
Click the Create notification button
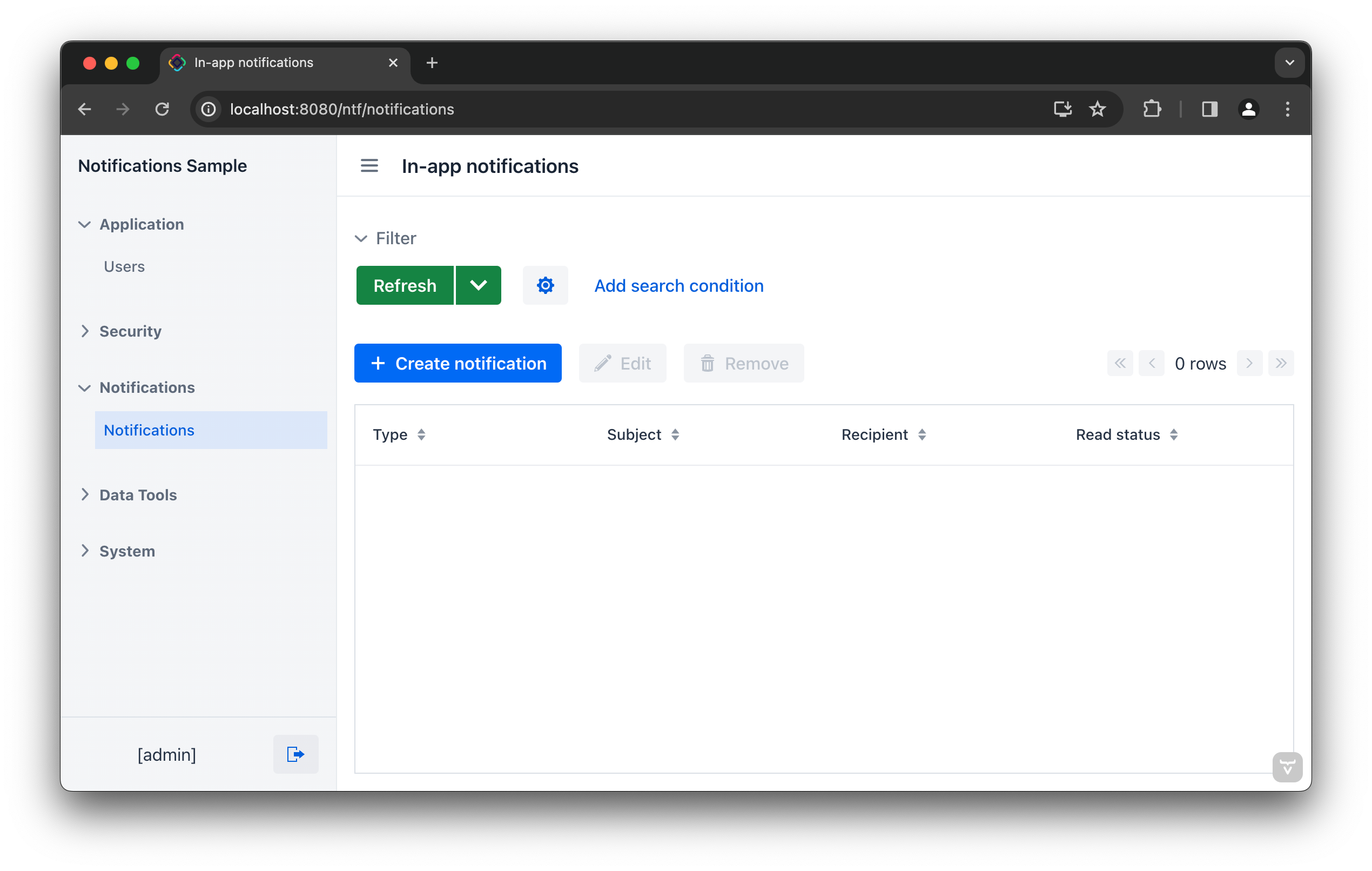[458, 363]
